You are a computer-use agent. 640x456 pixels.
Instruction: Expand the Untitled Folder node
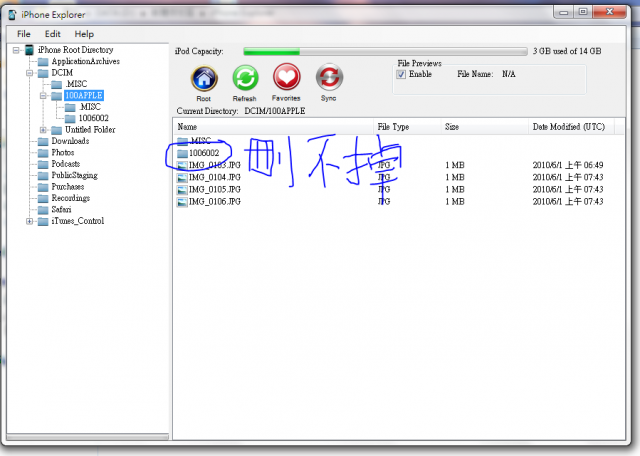coord(43,130)
